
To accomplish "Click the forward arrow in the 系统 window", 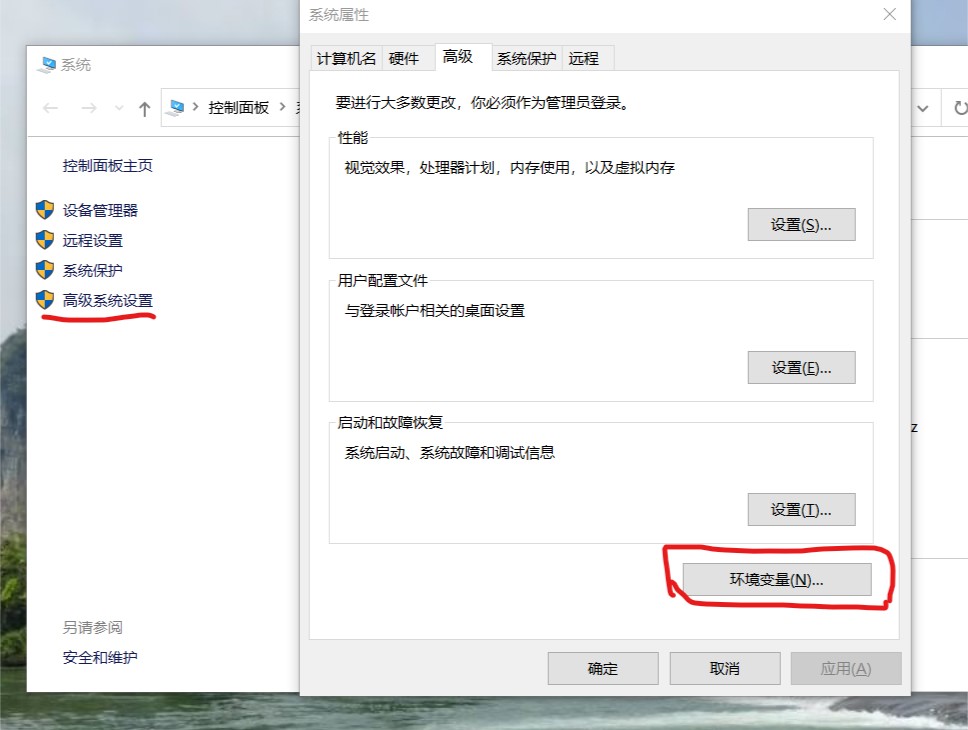I will [x=89, y=109].
